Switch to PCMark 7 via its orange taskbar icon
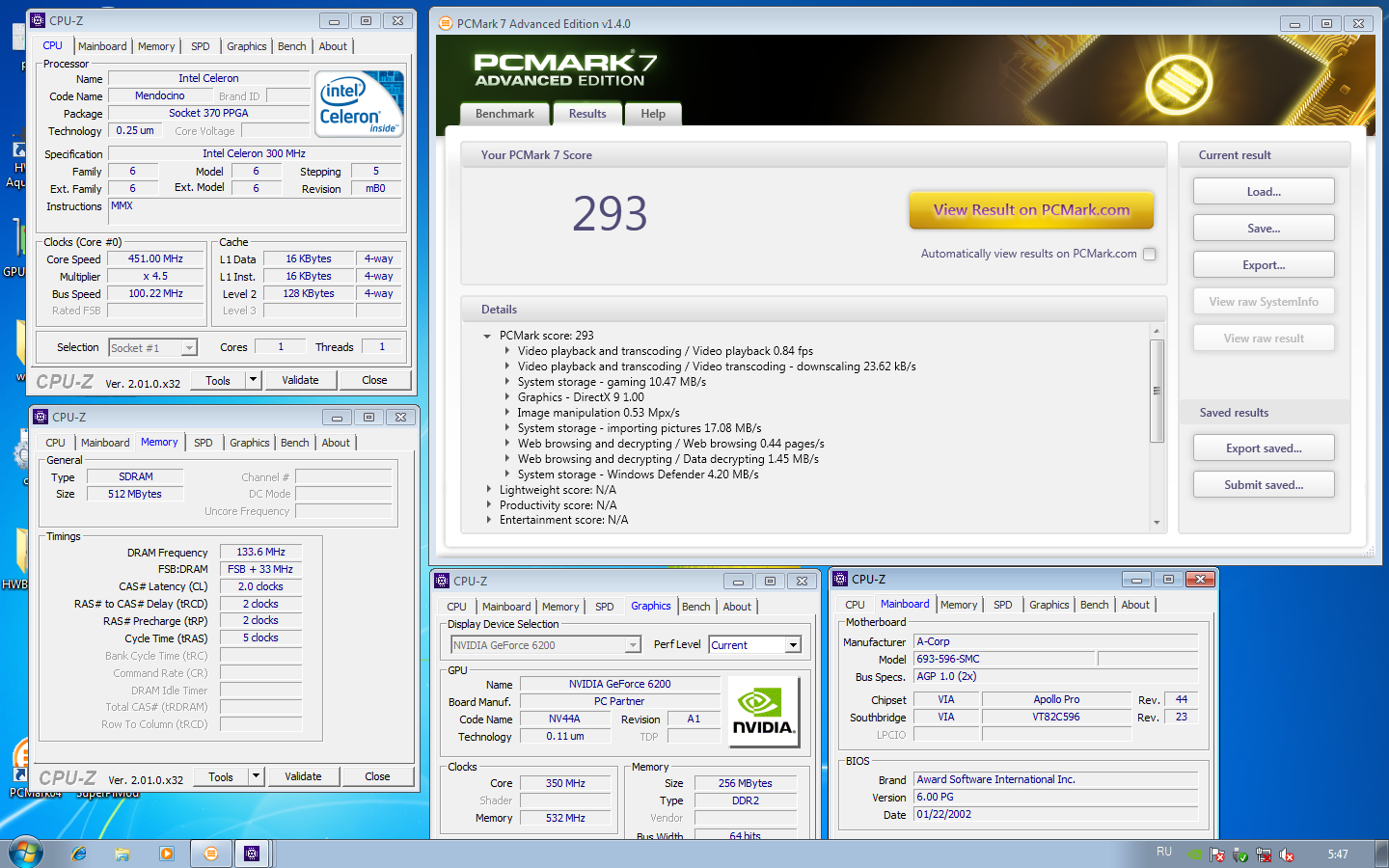Image resolution: width=1389 pixels, height=868 pixels. 211,854
